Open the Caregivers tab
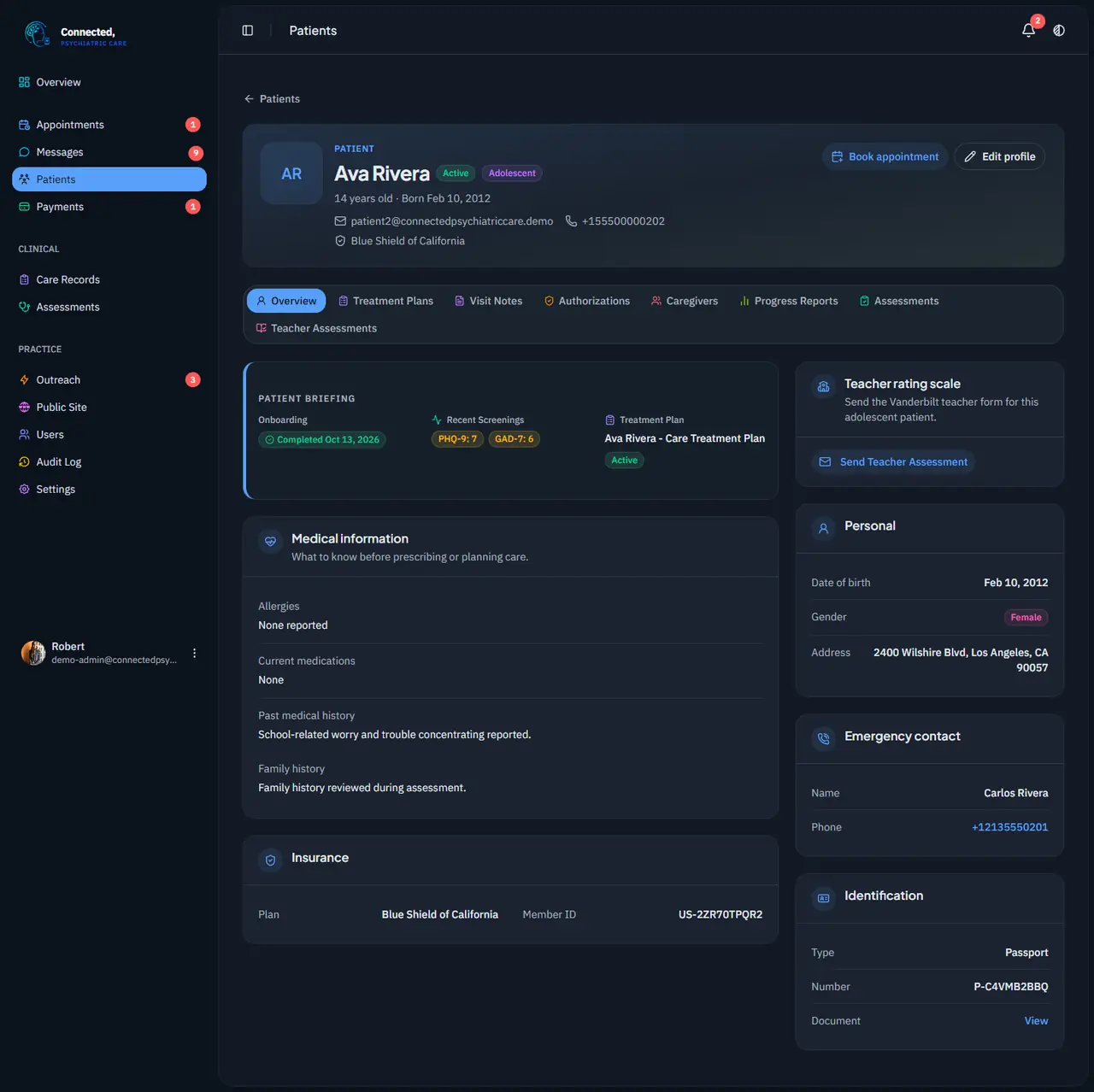The height and width of the screenshot is (1092, 1094). [x=684, y=301]
